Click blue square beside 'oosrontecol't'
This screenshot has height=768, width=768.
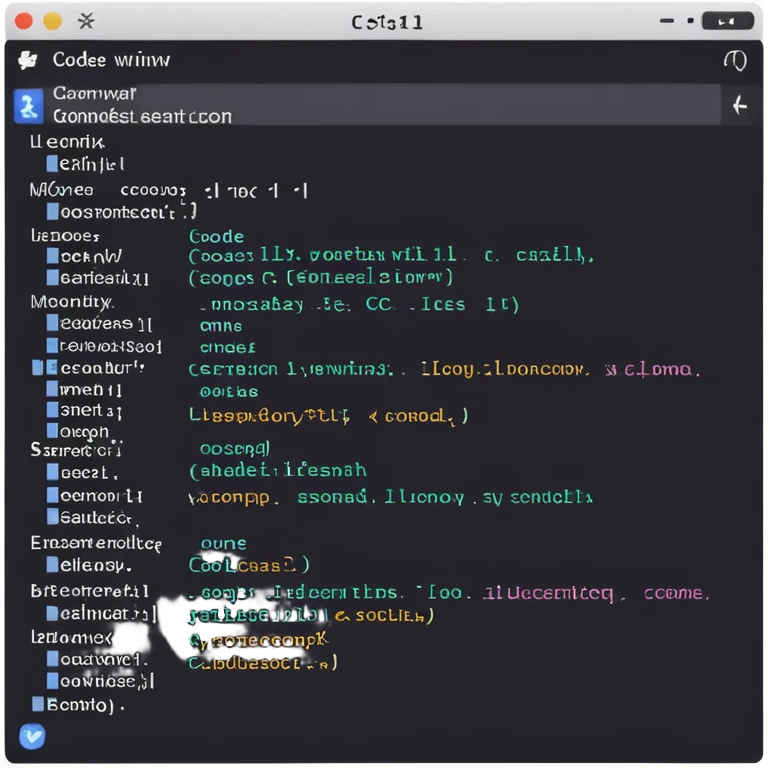tap(52, 211)
